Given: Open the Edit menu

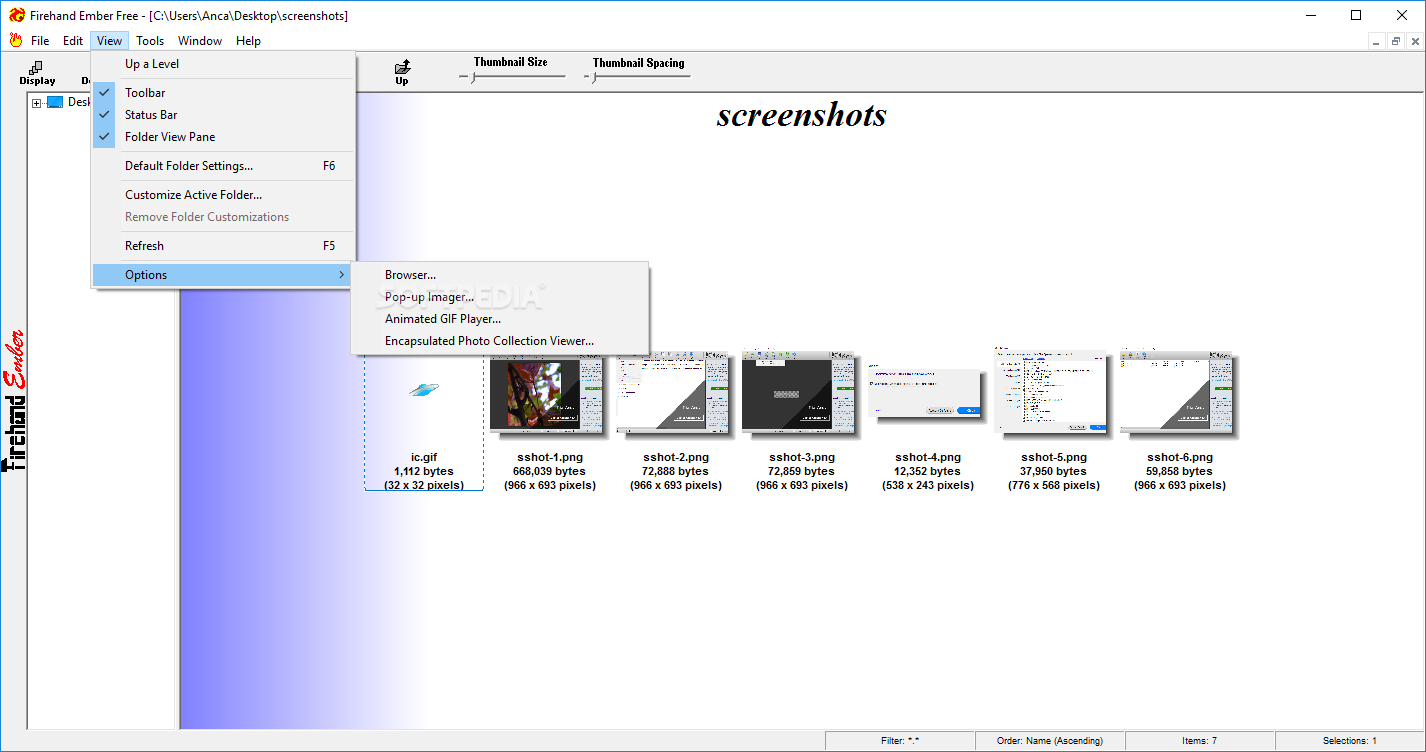Looking at the screenshot, I should coord(73,41).
